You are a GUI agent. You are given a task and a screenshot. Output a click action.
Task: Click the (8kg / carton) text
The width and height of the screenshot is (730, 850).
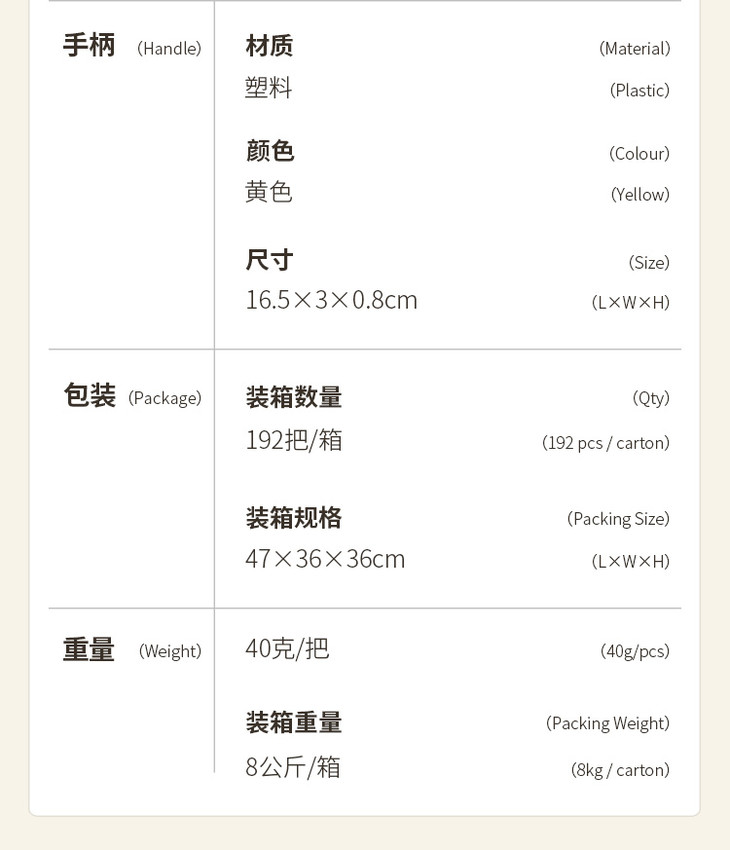pyautogui.click(x=620, y=769)
